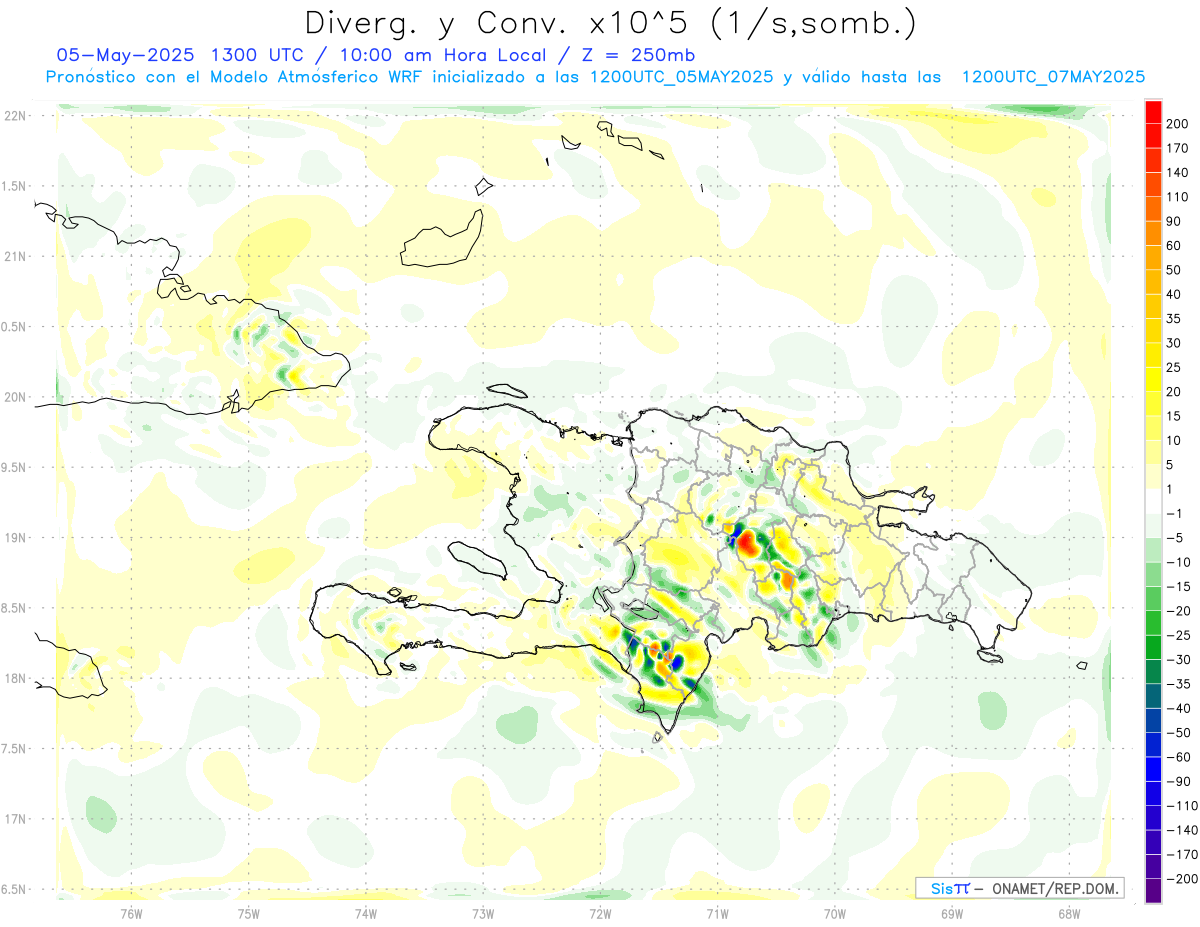Click the positive colorbar value "25"
The width and height of the screenshot is (1200, 927).
click(1175, 368)
